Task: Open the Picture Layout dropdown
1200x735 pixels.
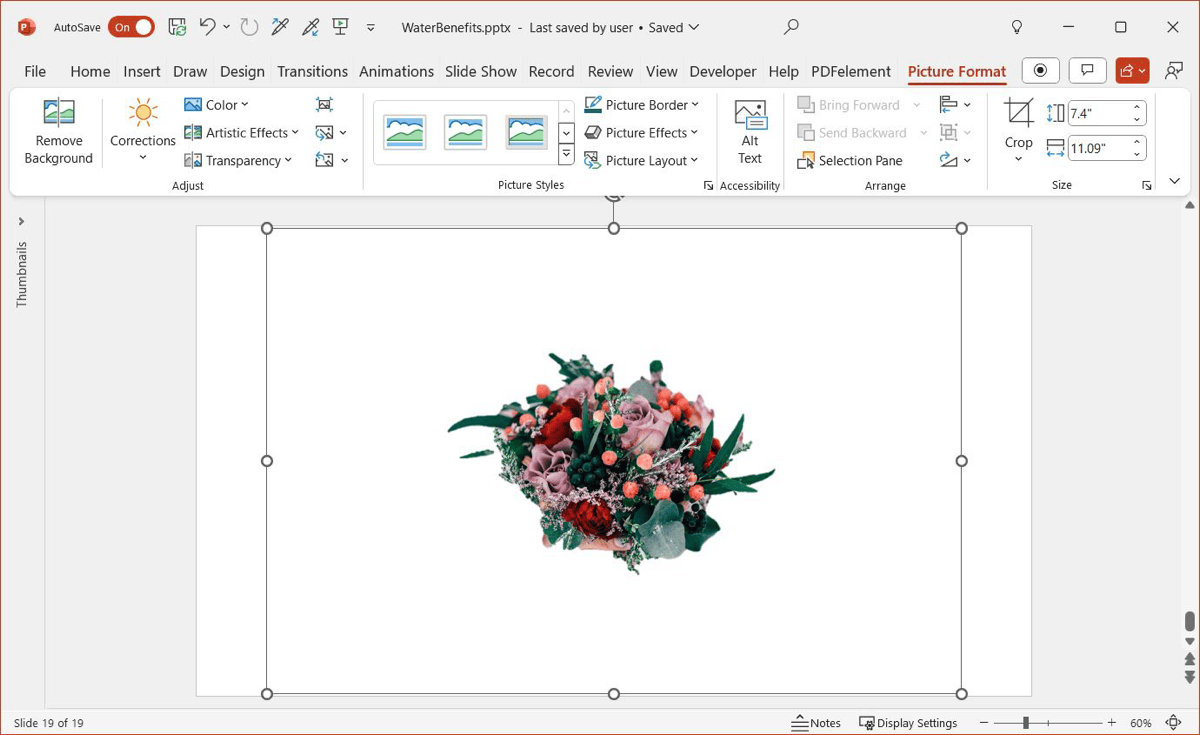Action: (641, 160)
